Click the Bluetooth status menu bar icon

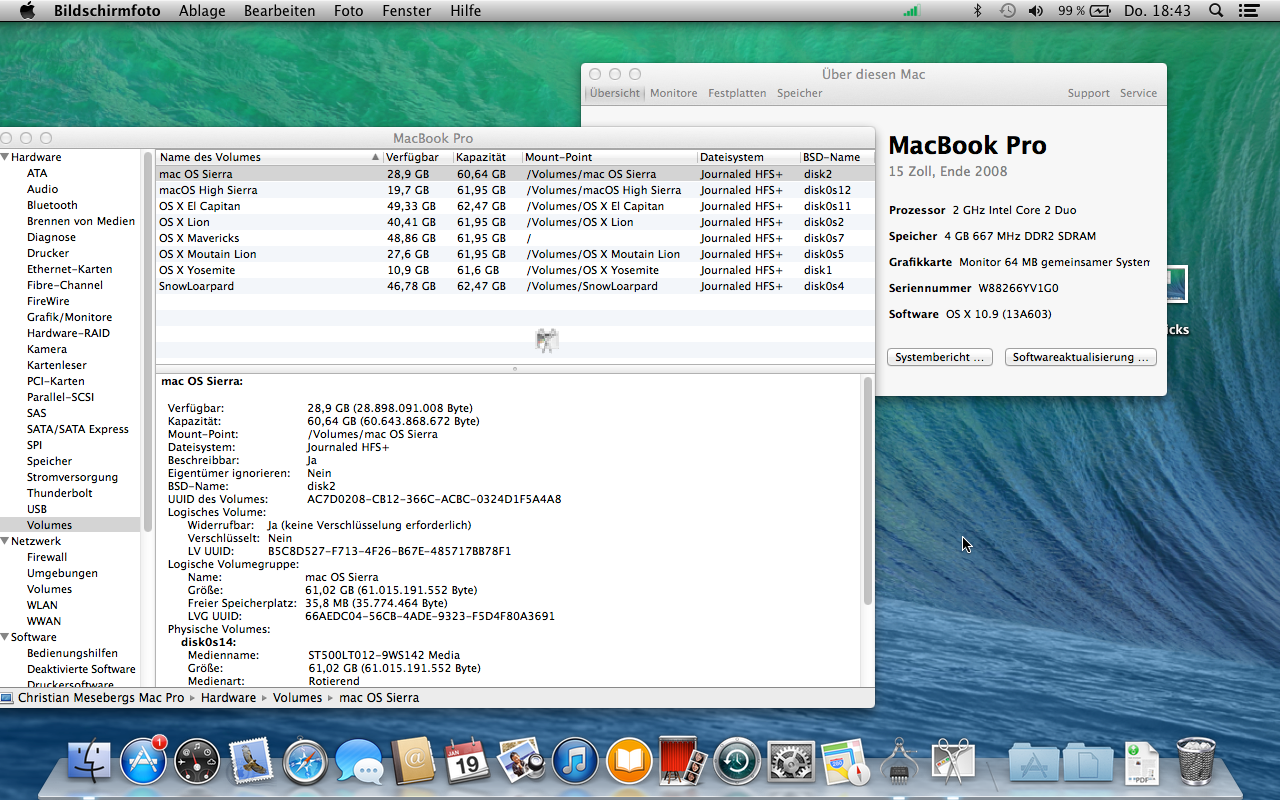978,11
